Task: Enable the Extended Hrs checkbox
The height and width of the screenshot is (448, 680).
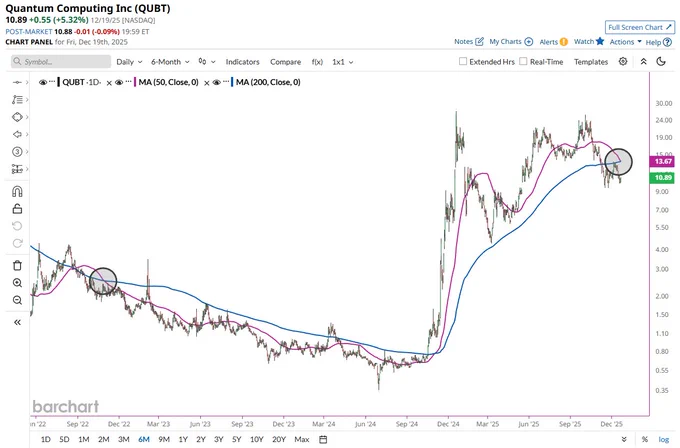Action: [463, 62]
